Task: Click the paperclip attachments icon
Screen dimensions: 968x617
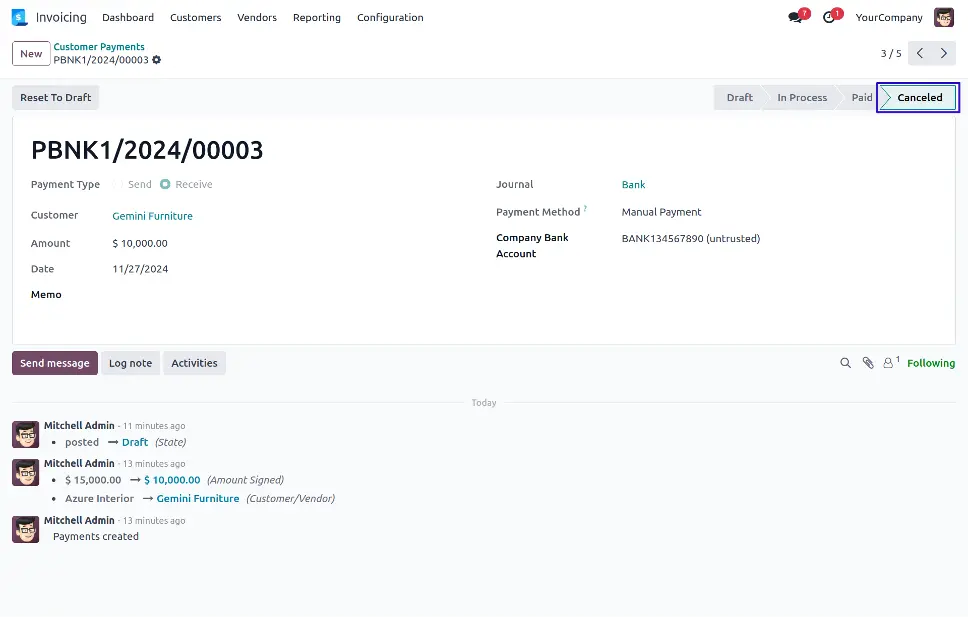Action: coord(868,363)
